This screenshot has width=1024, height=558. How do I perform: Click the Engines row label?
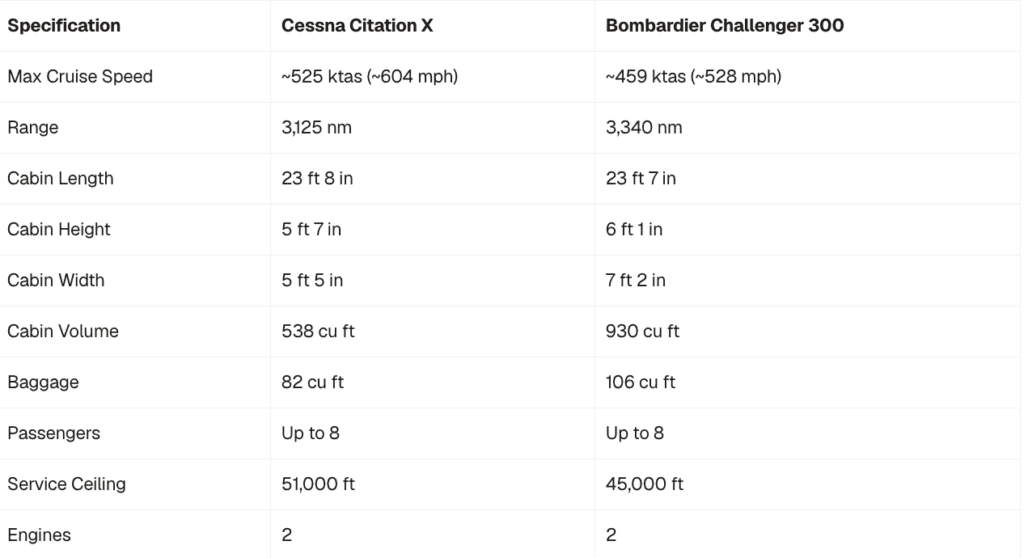pyautogui.click(x=39, y=535)
